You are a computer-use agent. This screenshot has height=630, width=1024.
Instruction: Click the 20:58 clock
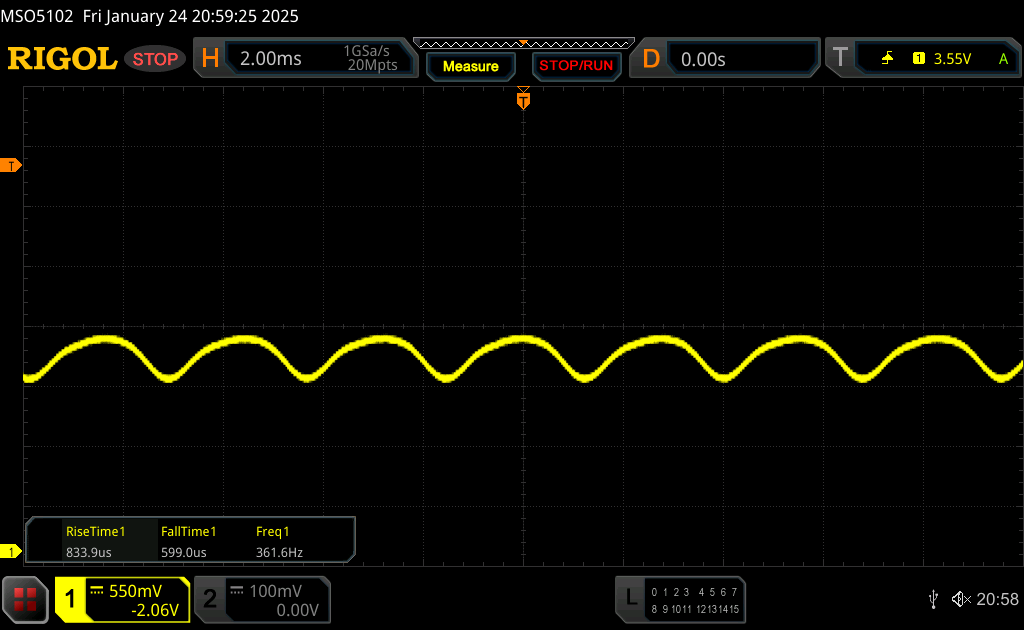[x=997, y=599]
